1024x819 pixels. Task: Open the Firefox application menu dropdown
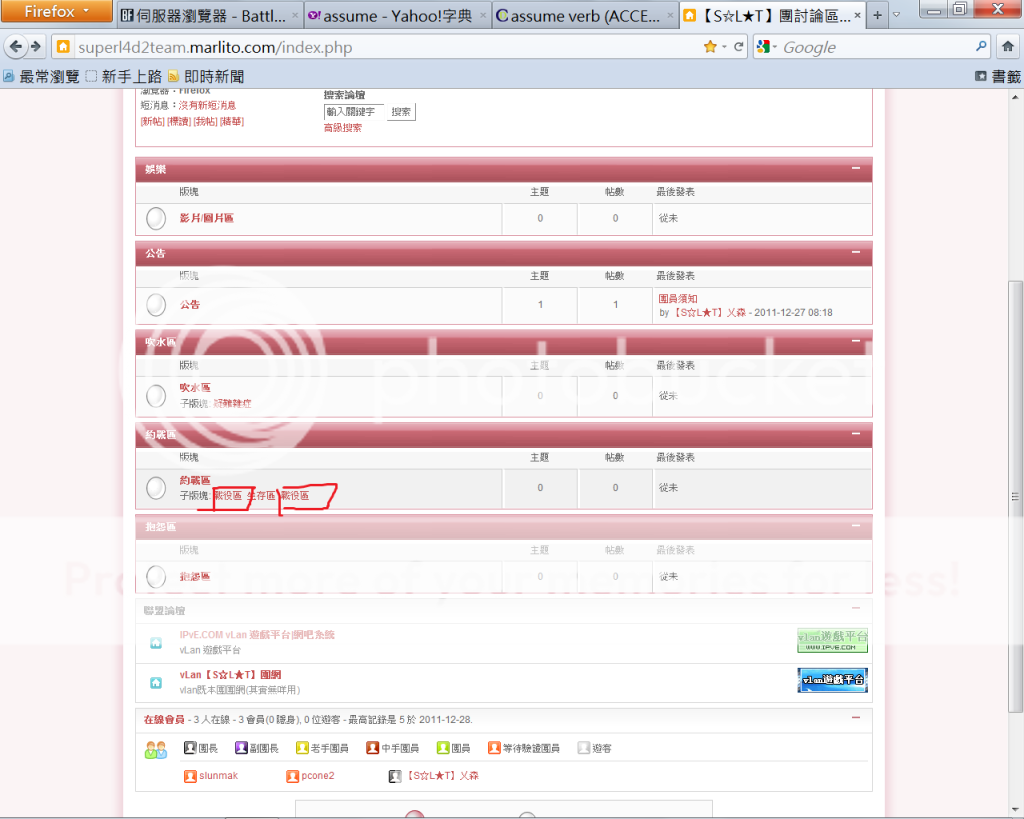pyautogui.click(x=56, y=12)
